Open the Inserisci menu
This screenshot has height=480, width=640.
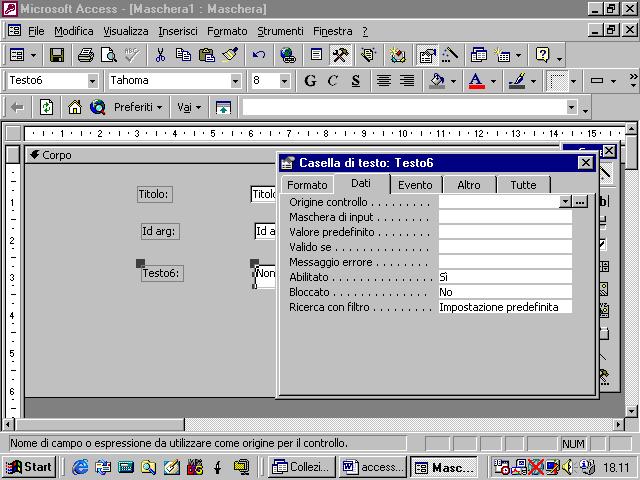pyautogui.click(x=178, y=31)
